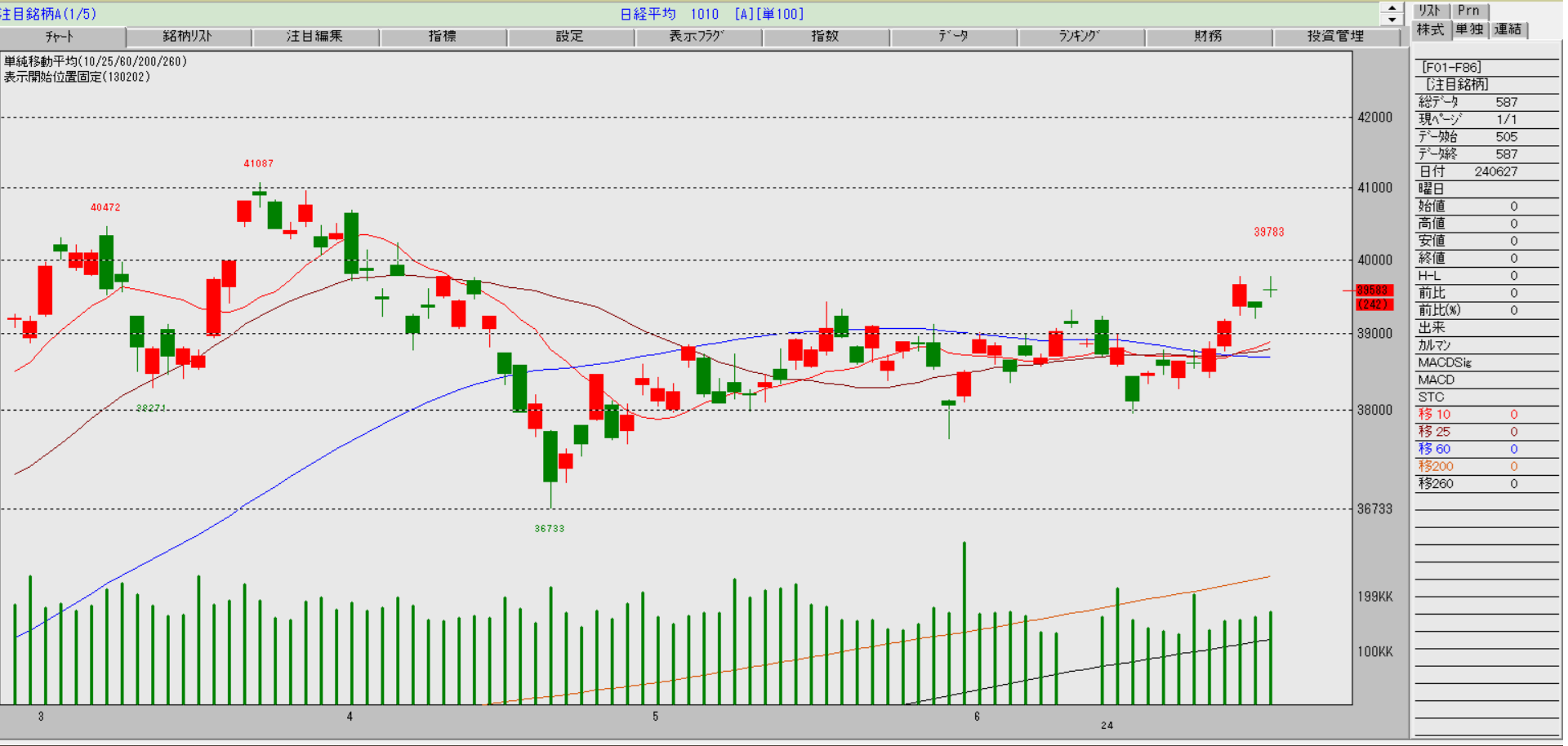Click the 終値 row
This screenshot has height=746, width=1568.
[1486, 258]
